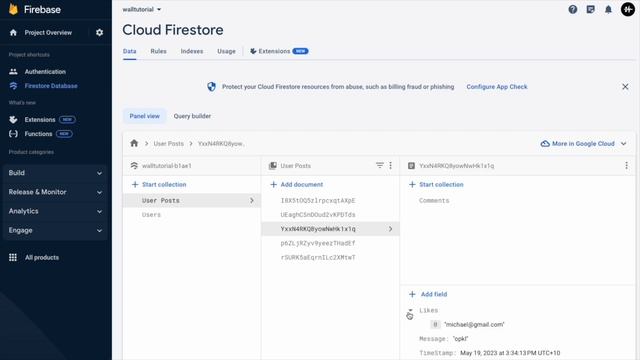The height and width of the screenshot is (360, 640).
Task: Click the chevron on User Posts row
Action: click(252, 200)
